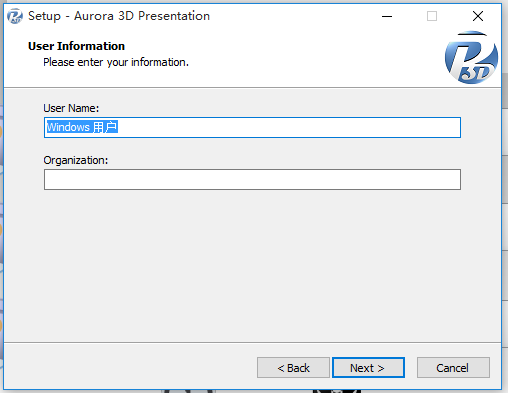
Task: Close the Aurora 3D Presentation setup
Action: coord(478,16)
